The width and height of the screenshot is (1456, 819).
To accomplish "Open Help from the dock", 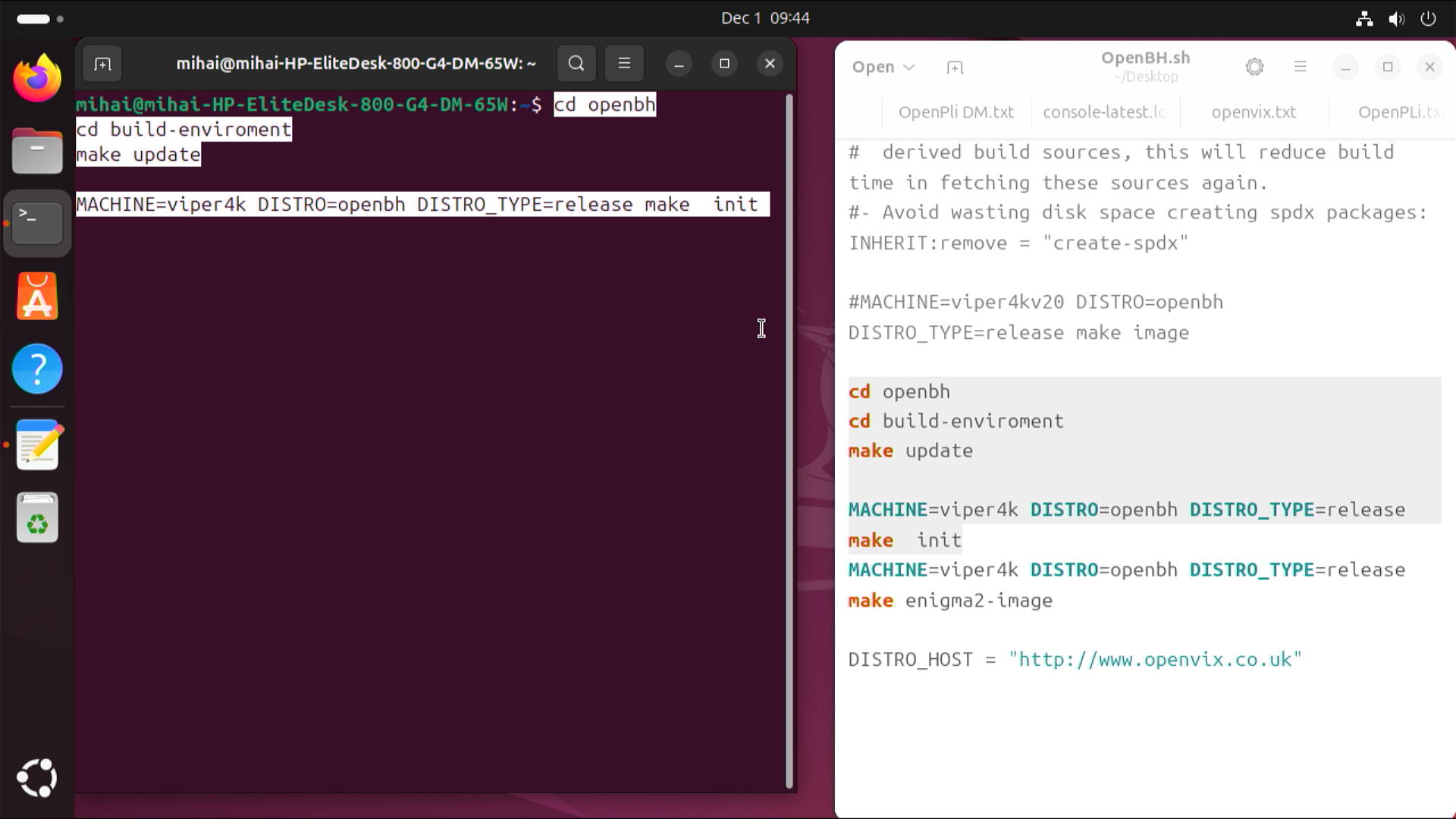I will pyautogui.click(x=37, y=369).
